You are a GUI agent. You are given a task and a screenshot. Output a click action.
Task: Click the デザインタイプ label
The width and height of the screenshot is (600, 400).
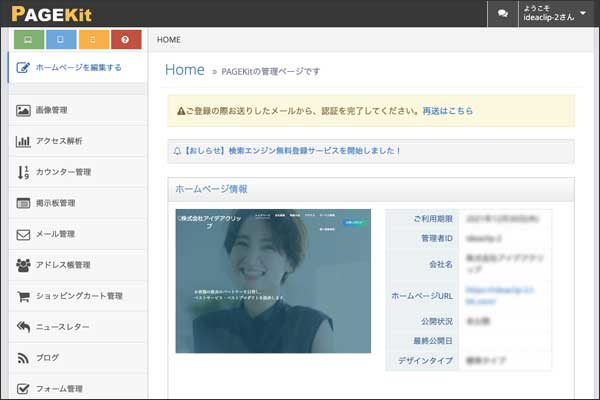(x=425, y=361)
